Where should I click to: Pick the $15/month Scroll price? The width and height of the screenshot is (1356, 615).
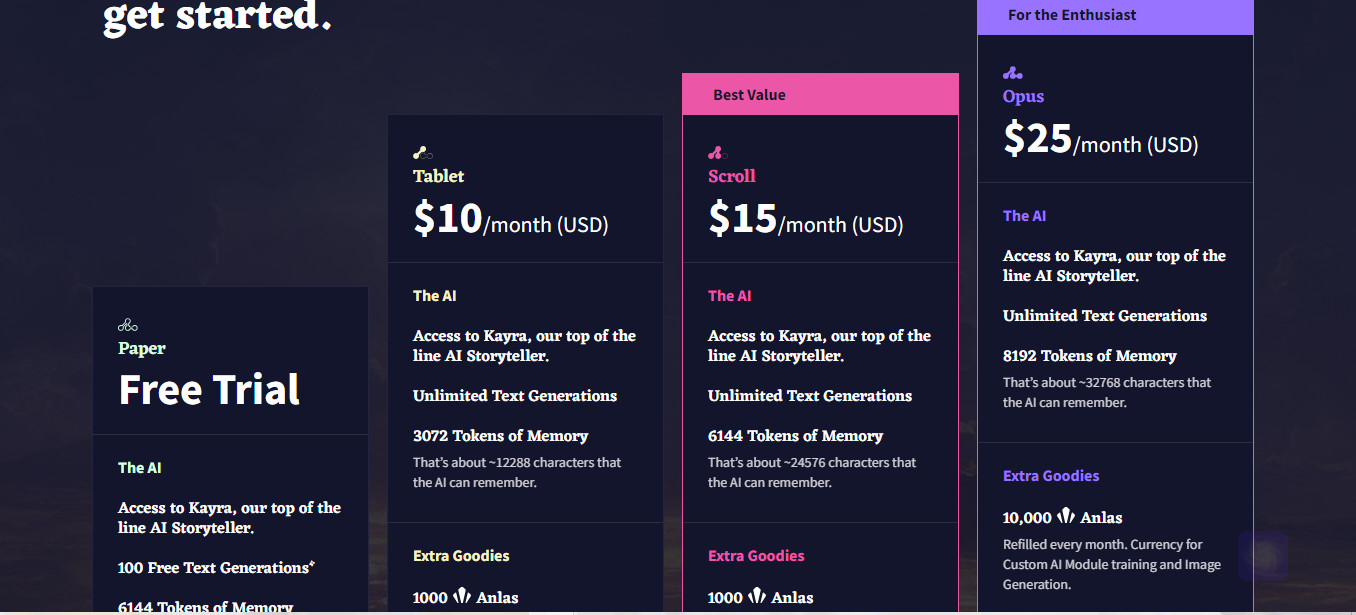pyautogui.click(x=806, y=219)
